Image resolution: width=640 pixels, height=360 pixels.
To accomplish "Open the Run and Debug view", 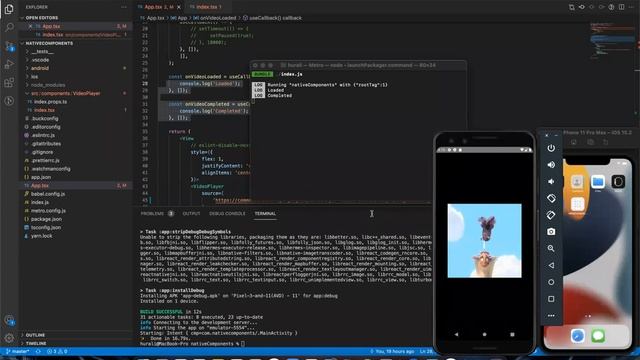I will point(9,64).
